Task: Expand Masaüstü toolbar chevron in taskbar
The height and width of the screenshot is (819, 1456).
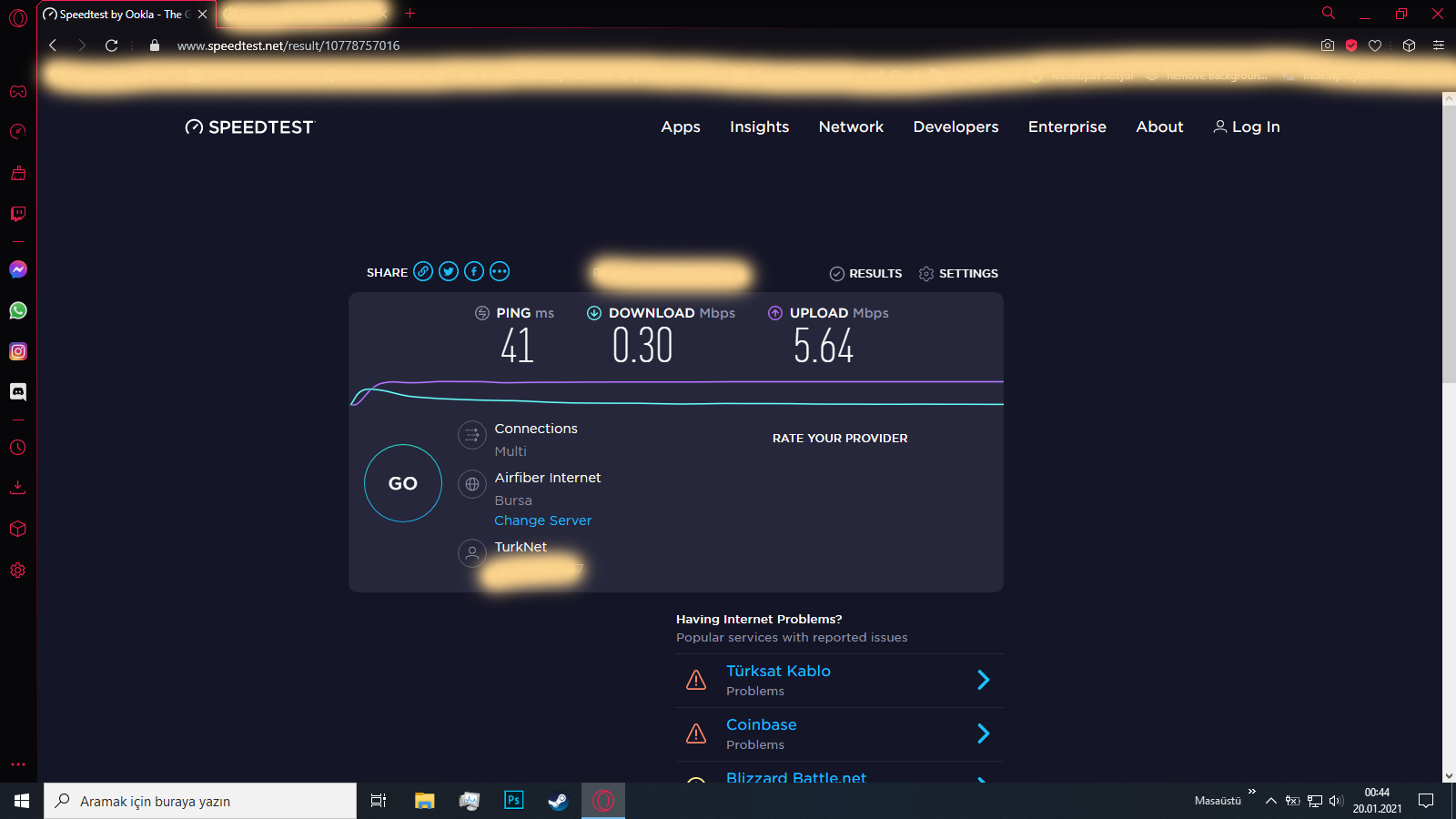Action: coord(1252,792)
